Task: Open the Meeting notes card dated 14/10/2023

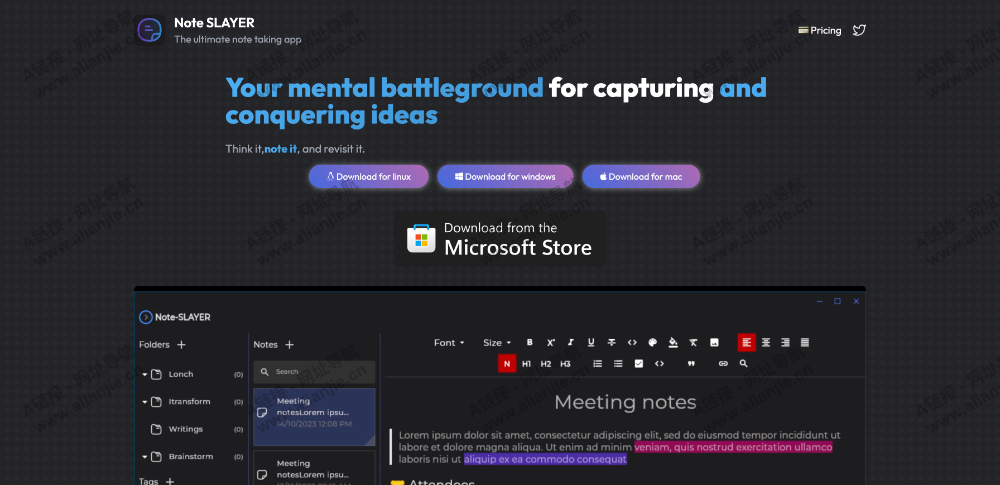Action: pyautogui.click(x=314, y=417)
